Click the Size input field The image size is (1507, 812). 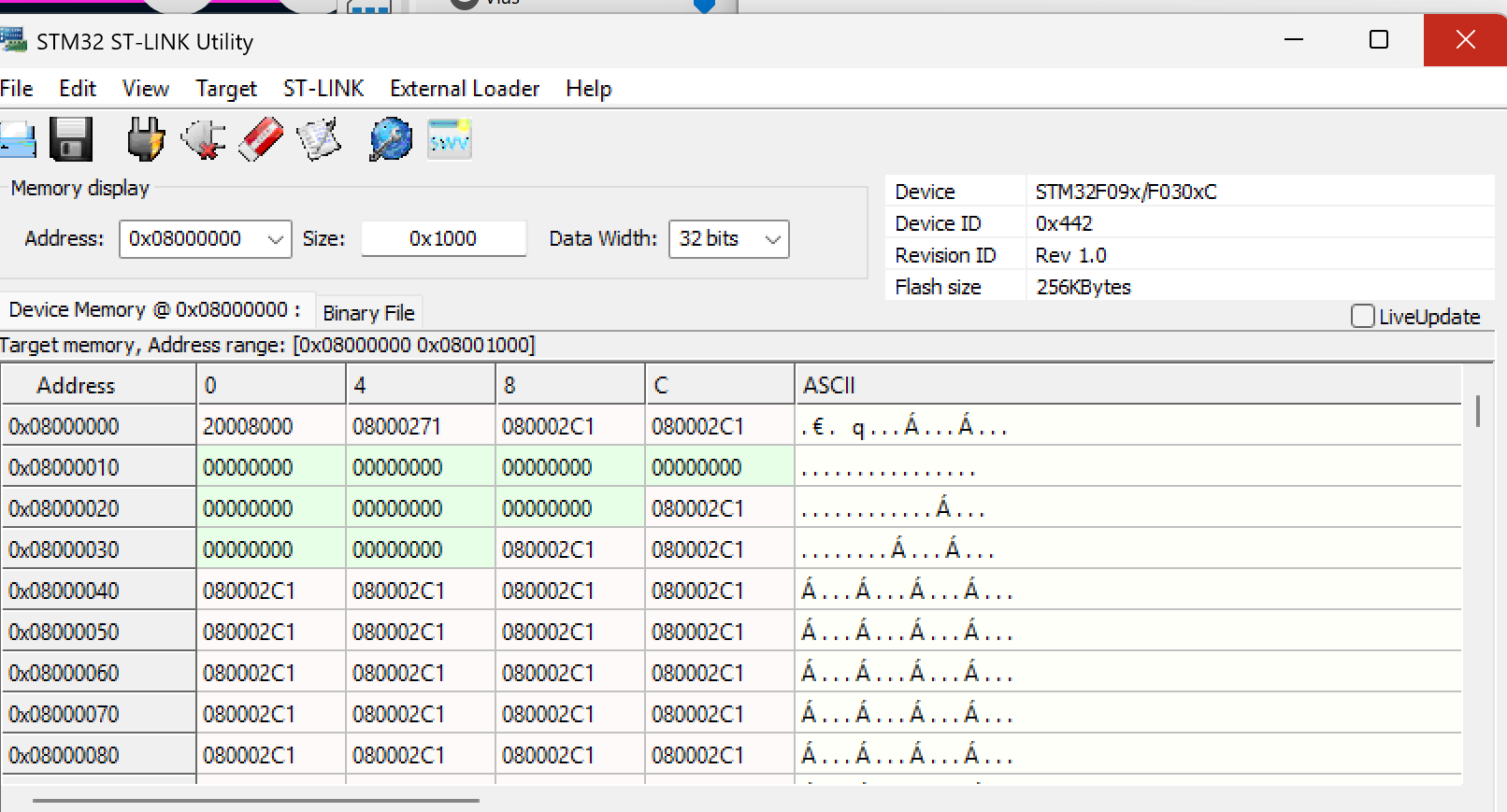(x=443, y=239)
